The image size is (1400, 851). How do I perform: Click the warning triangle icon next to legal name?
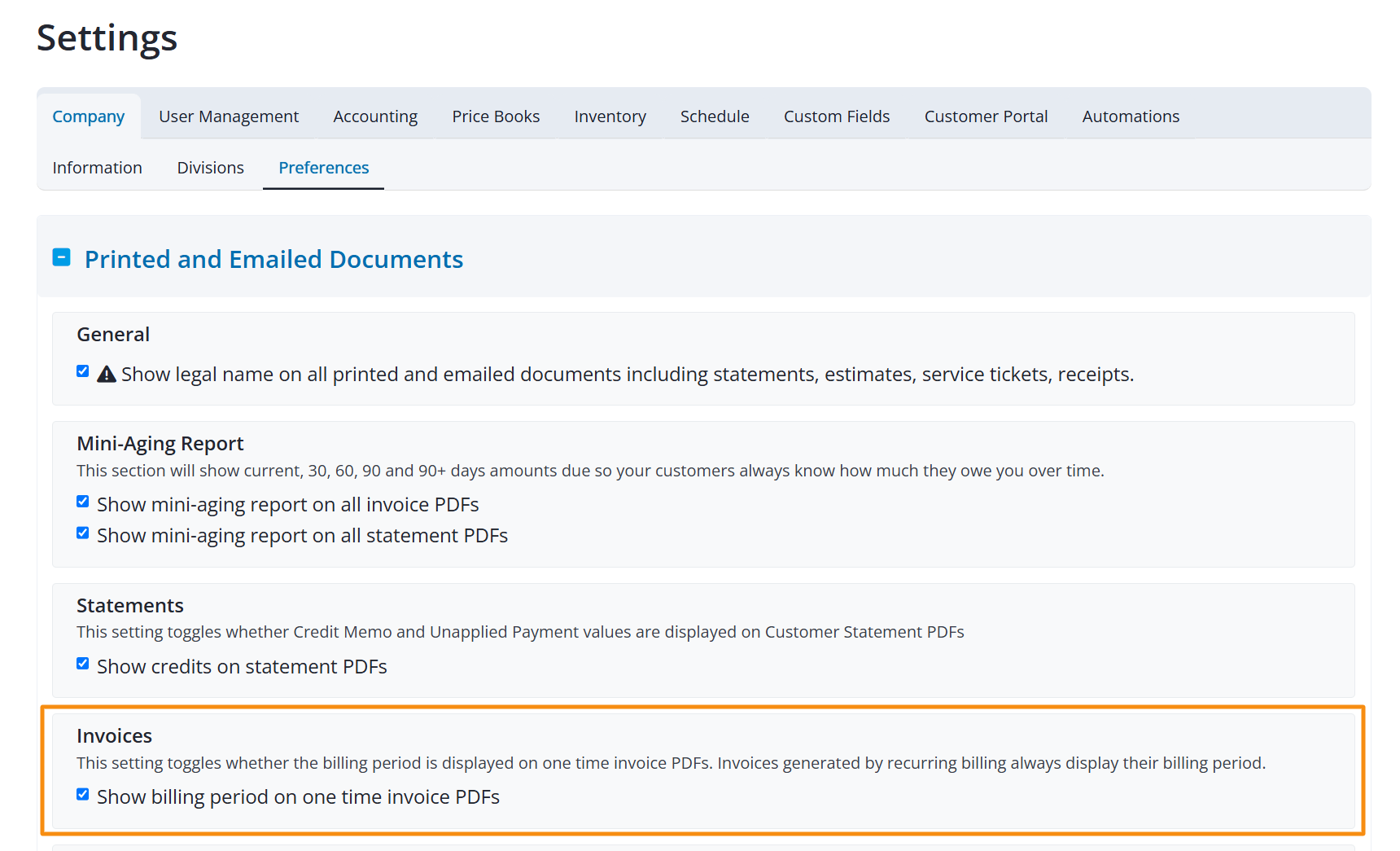[x=107, y=375]
